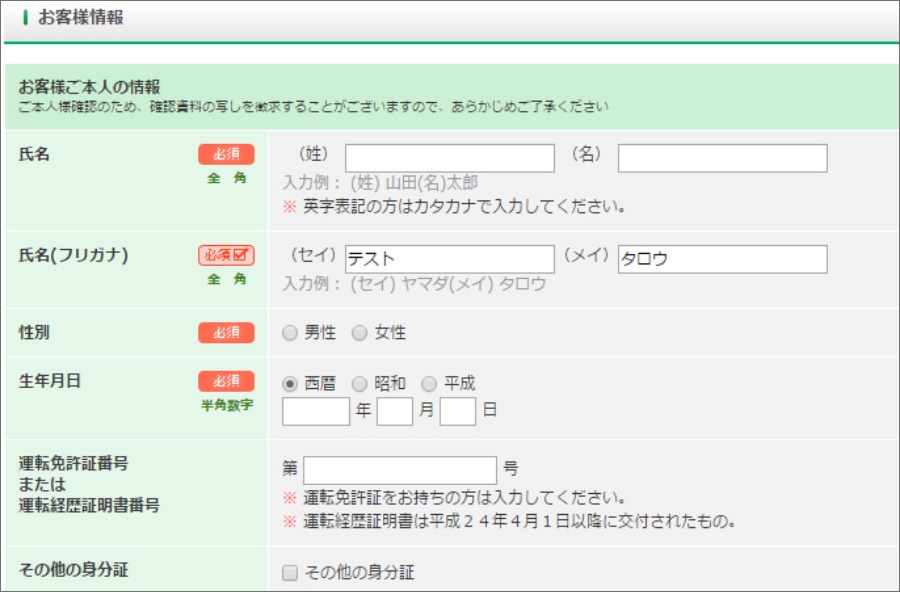Screen dimensions: 900x592
Task: Select the 男性 radio button
Action: (x=290, y=333)
